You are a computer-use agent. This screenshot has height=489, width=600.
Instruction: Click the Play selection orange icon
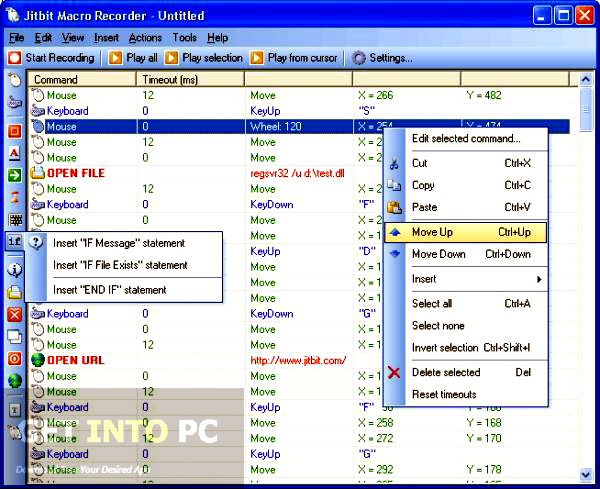tap(171, 58)
